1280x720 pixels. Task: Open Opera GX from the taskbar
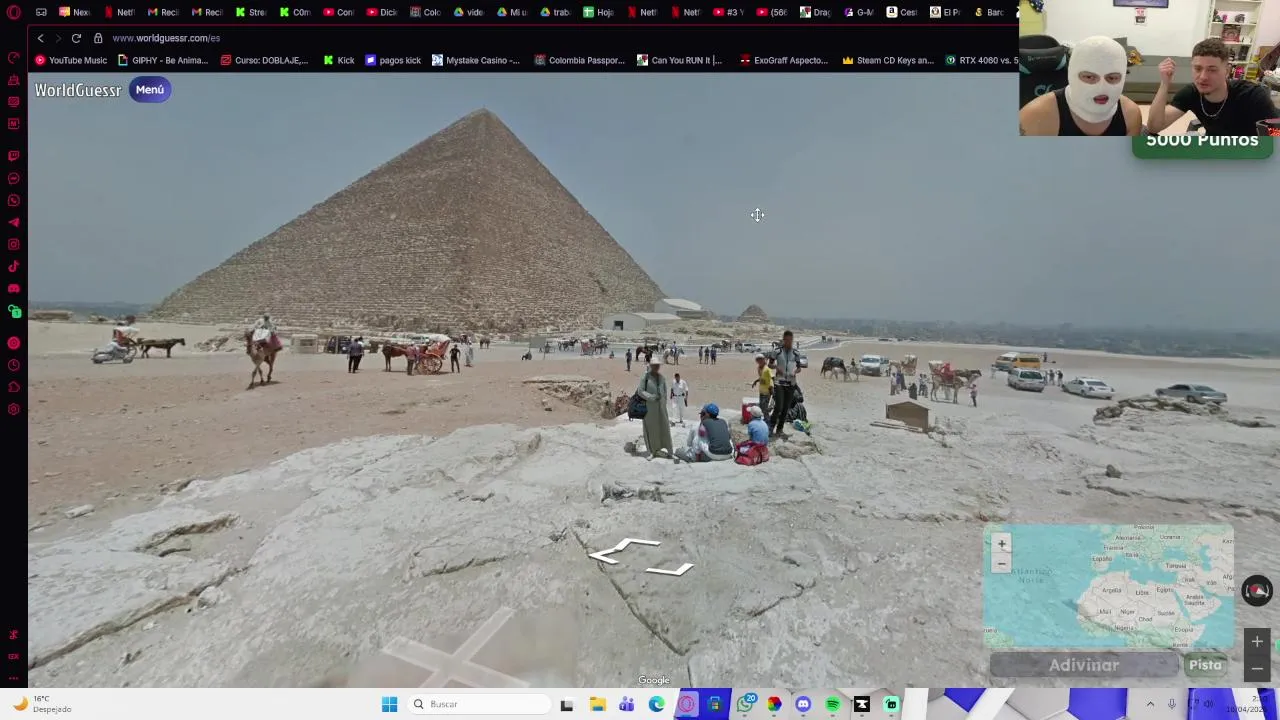click(x=686, y=704)
